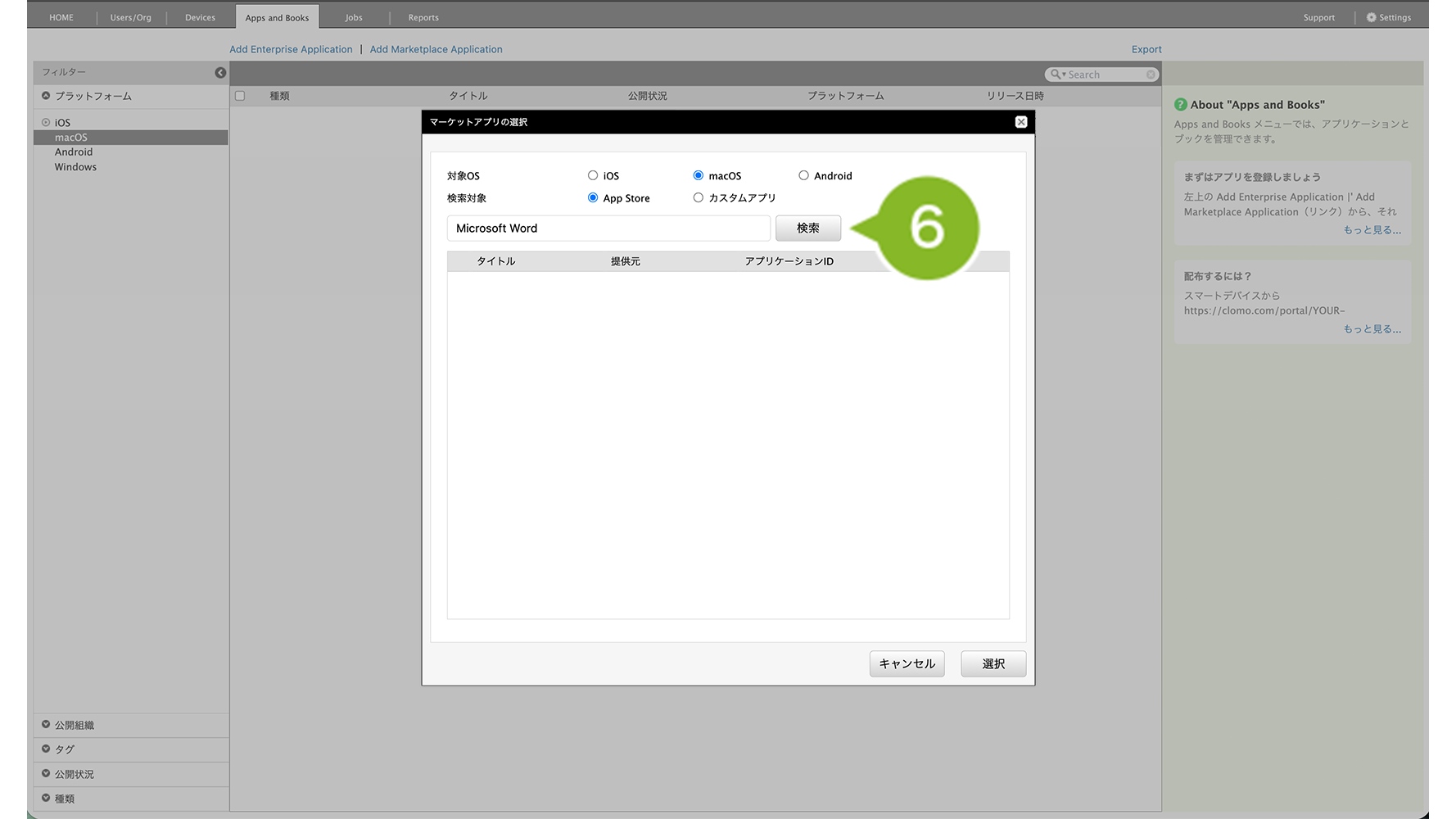Choose カスタムアプリ as search target
Viewport: 1456px width, 819px height.
point(699,197)
